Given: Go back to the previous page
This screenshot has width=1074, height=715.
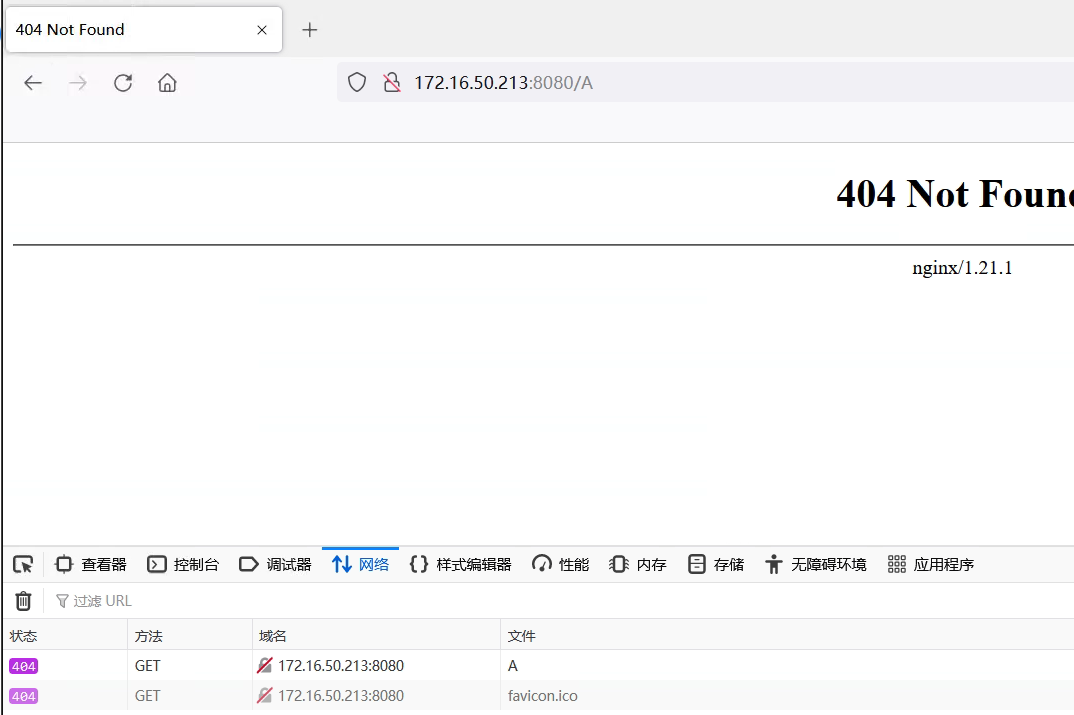Looking at the screenshot, I should click(x=33, y=83).
